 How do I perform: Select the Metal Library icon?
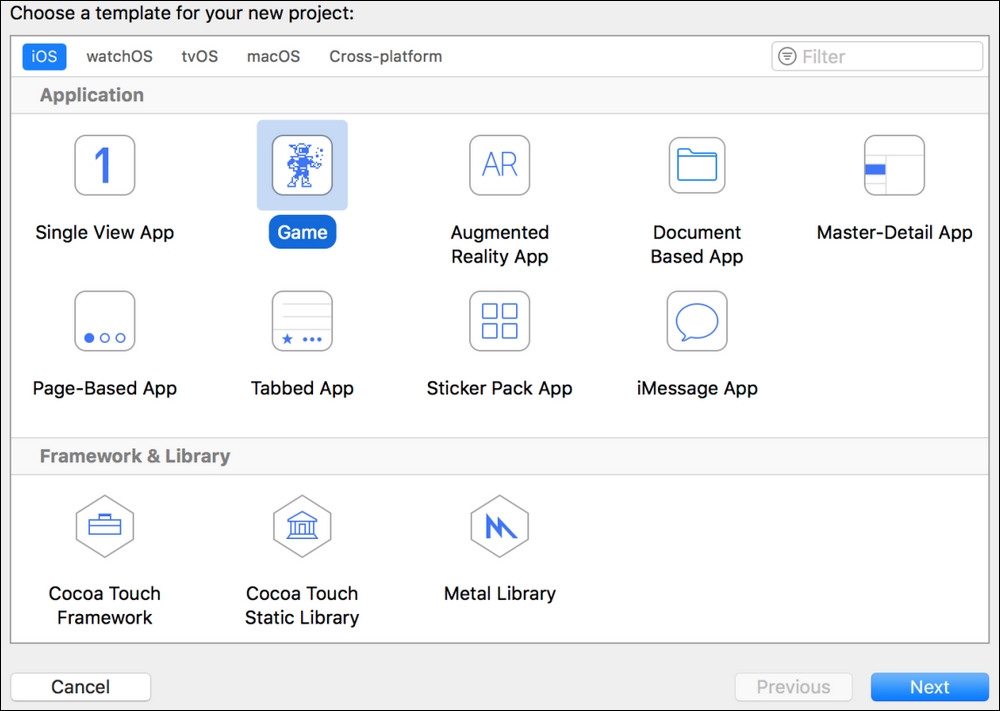(x=499, y=526)
